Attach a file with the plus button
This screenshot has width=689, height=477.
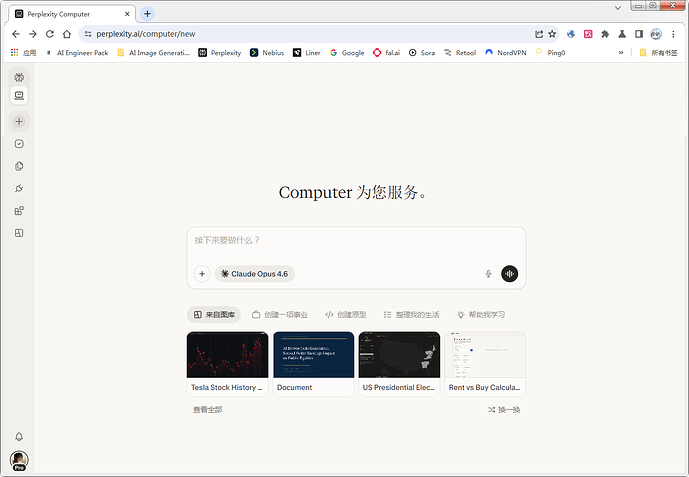(202, 274)
